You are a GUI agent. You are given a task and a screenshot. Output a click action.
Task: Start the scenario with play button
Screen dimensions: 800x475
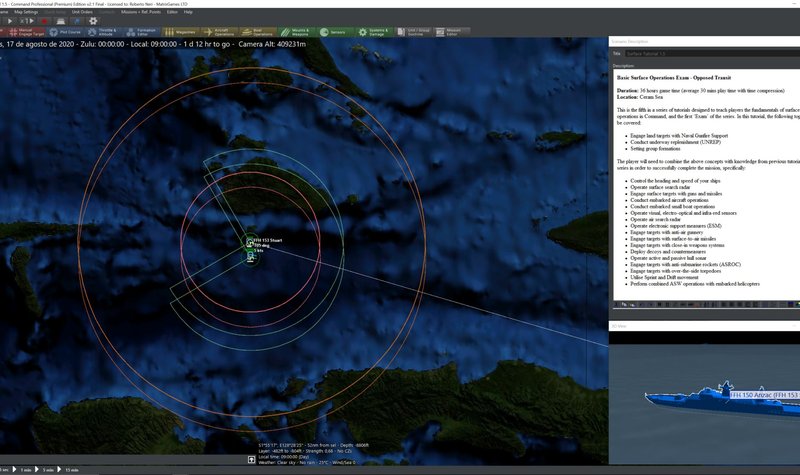point(12,21)
